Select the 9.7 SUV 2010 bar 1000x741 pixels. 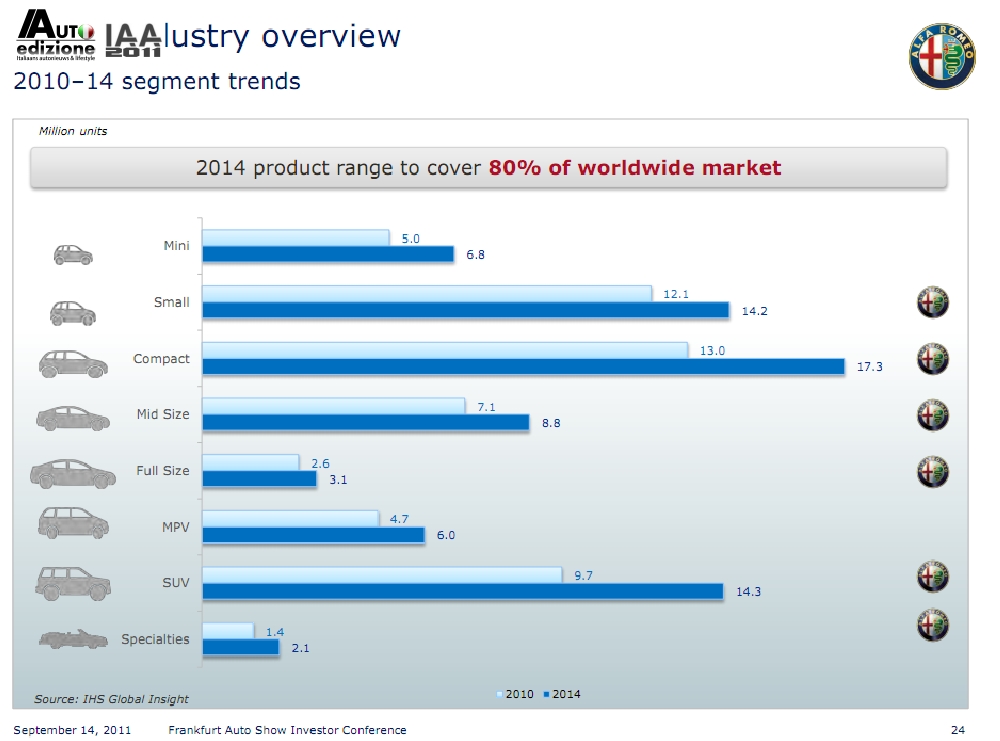pos(382,575)
